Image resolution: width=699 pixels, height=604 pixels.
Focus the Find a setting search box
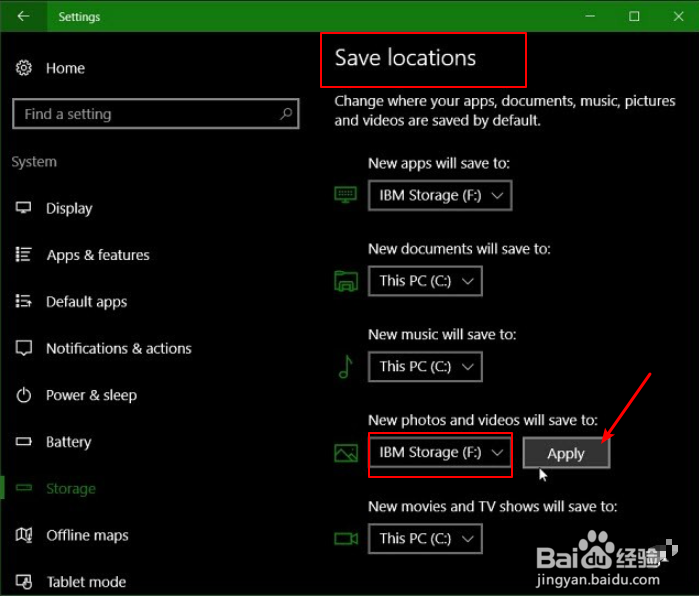[x=156, y=114]
